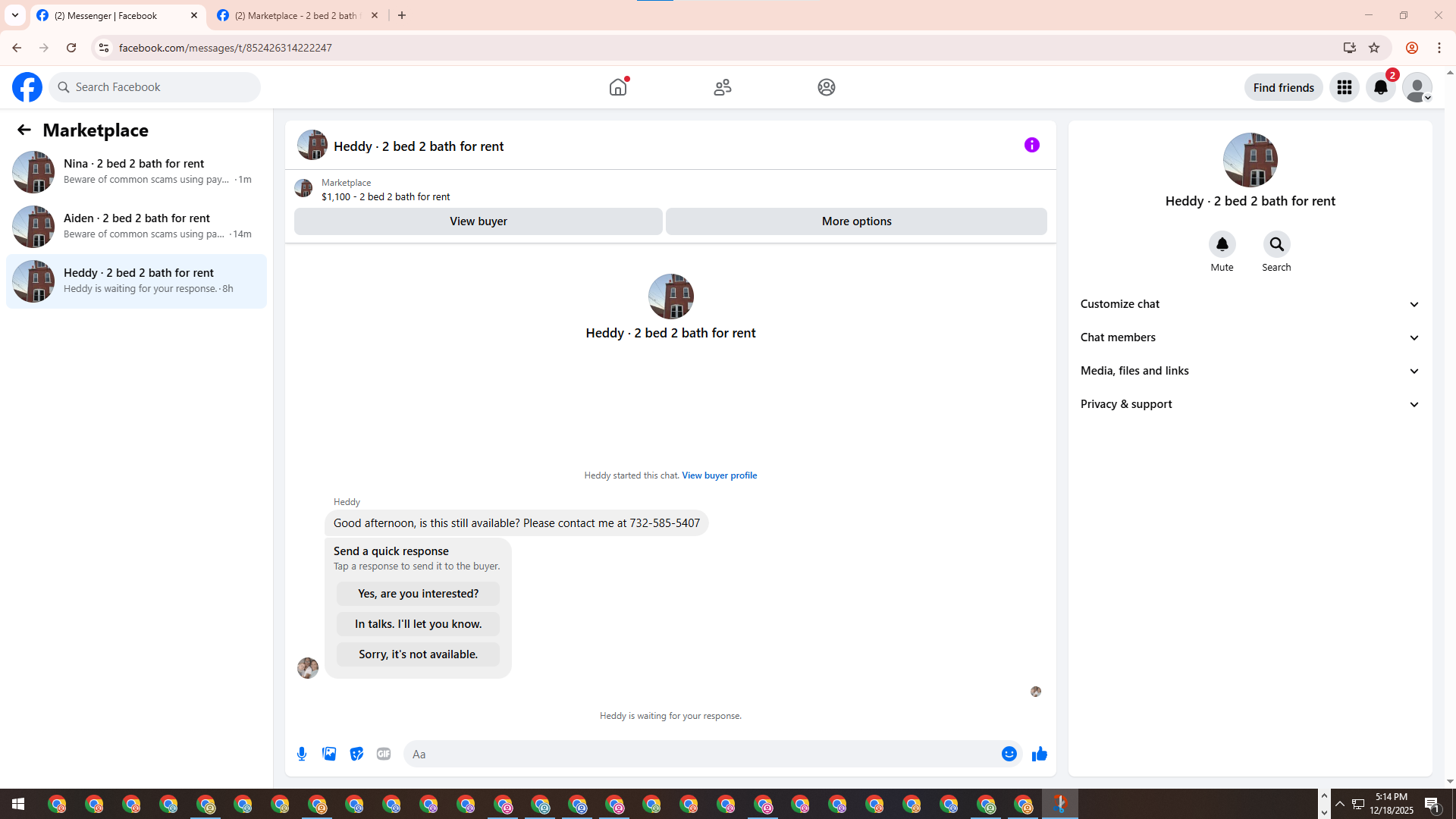Image resolution: width=1456 pixels, height=819 pixels.
Task: Send quick reply 'Sorry, it's not available.'
Action: [x=419, y=654]
